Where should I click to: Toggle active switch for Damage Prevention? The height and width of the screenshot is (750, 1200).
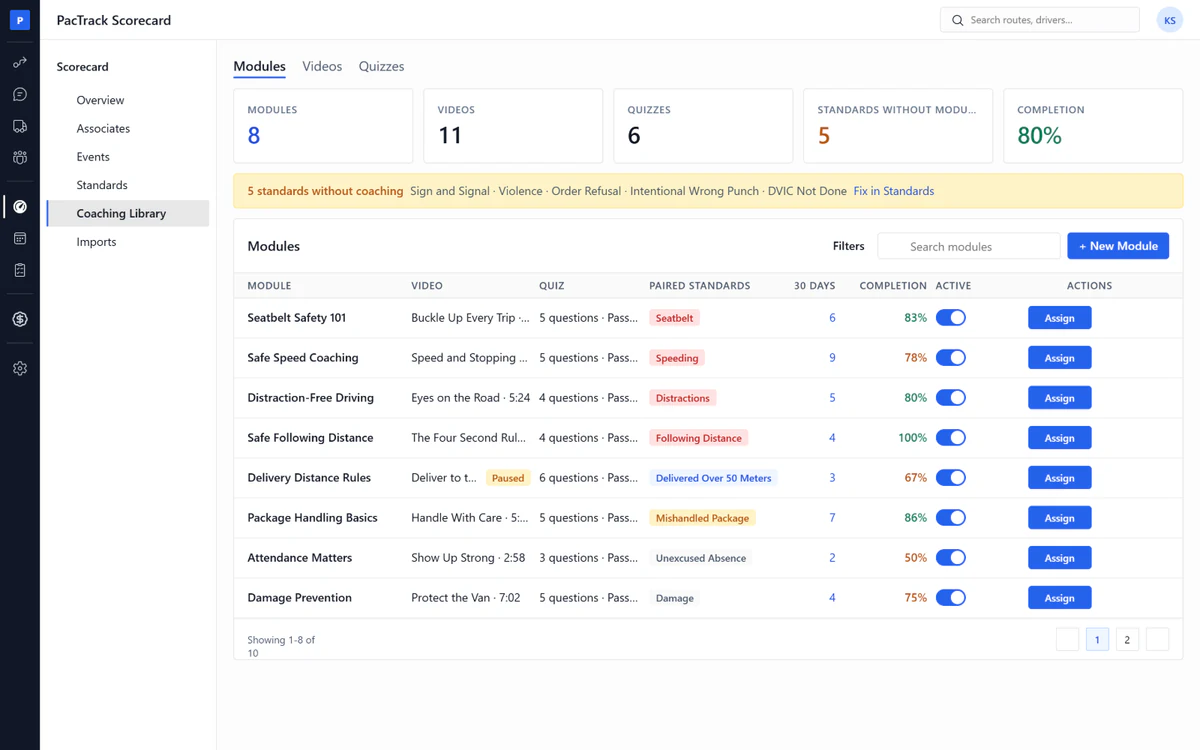click(951, 598)
